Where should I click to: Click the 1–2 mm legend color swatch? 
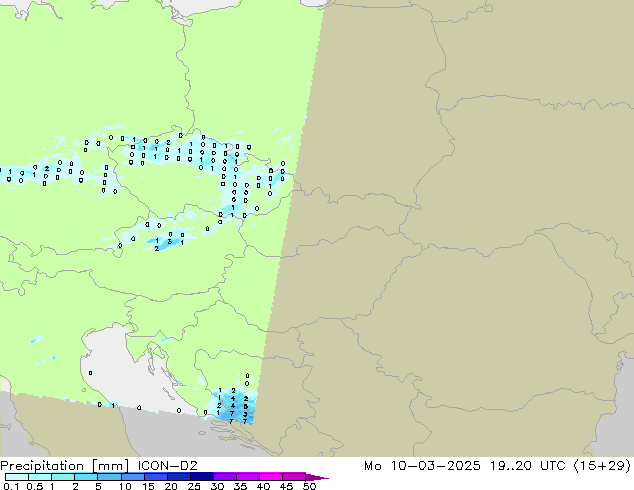(63, 477)
